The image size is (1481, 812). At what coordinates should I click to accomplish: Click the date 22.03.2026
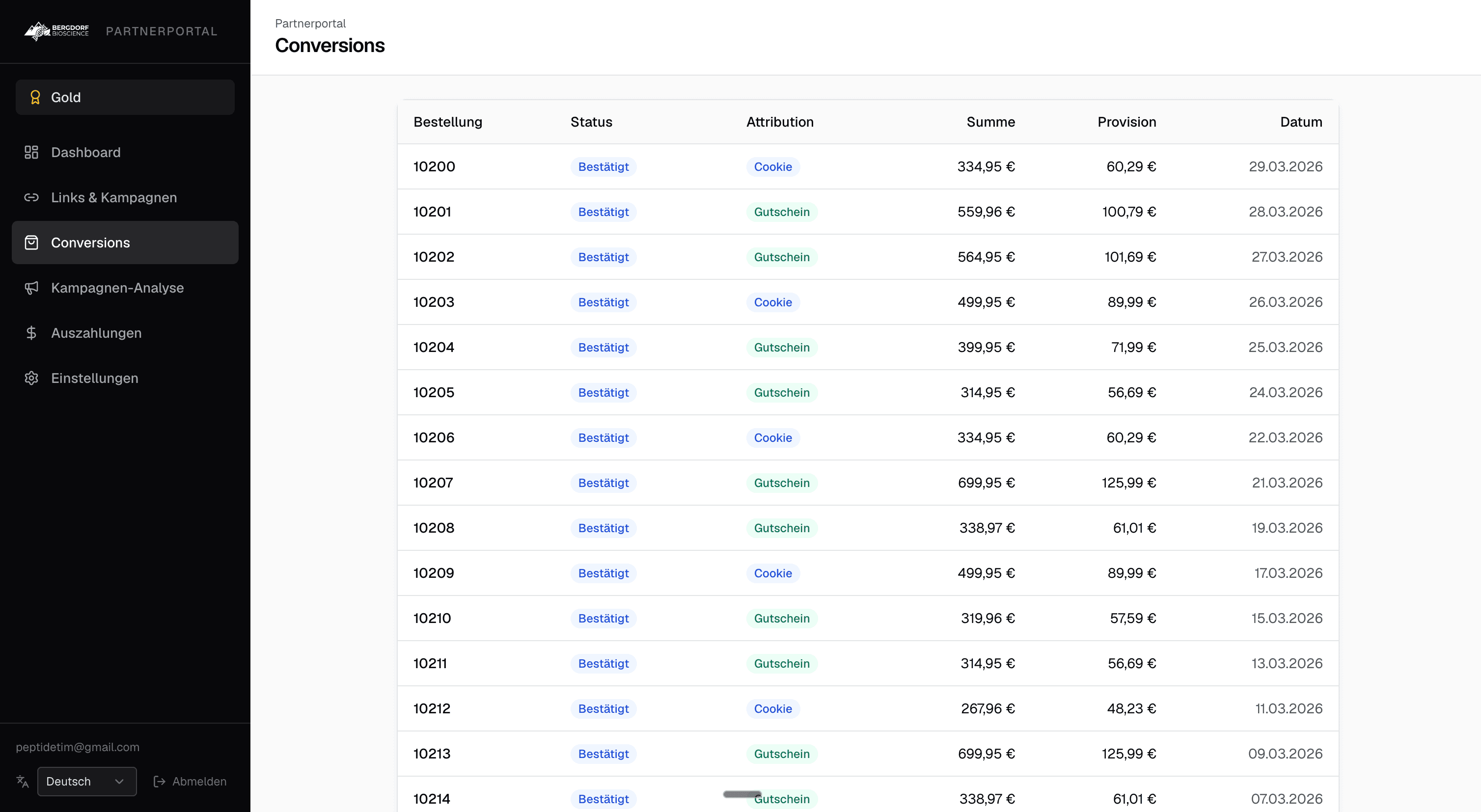(x=1285, y=438)
